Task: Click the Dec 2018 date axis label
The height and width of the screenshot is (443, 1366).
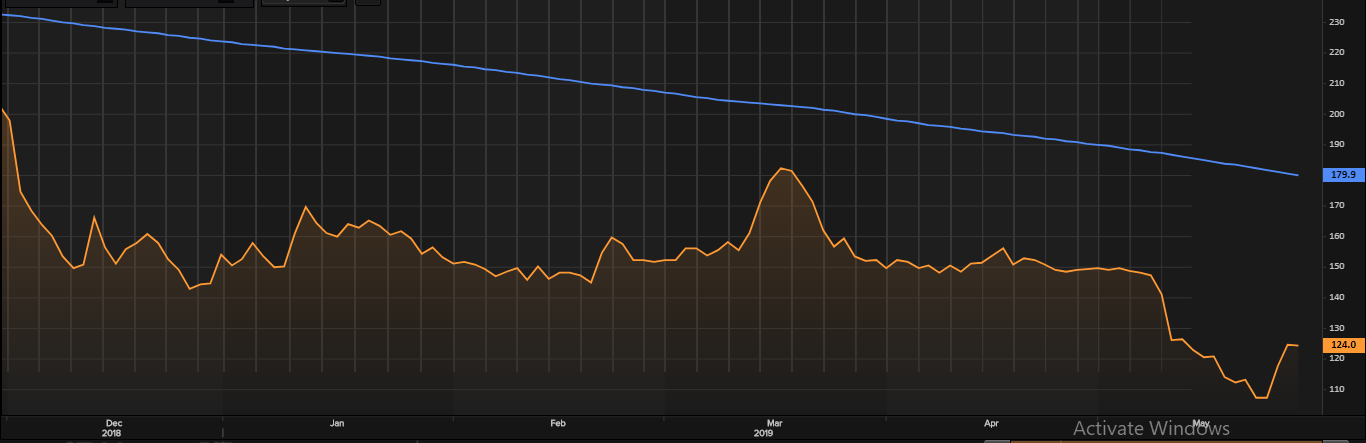Action: [x=112, y=428]
